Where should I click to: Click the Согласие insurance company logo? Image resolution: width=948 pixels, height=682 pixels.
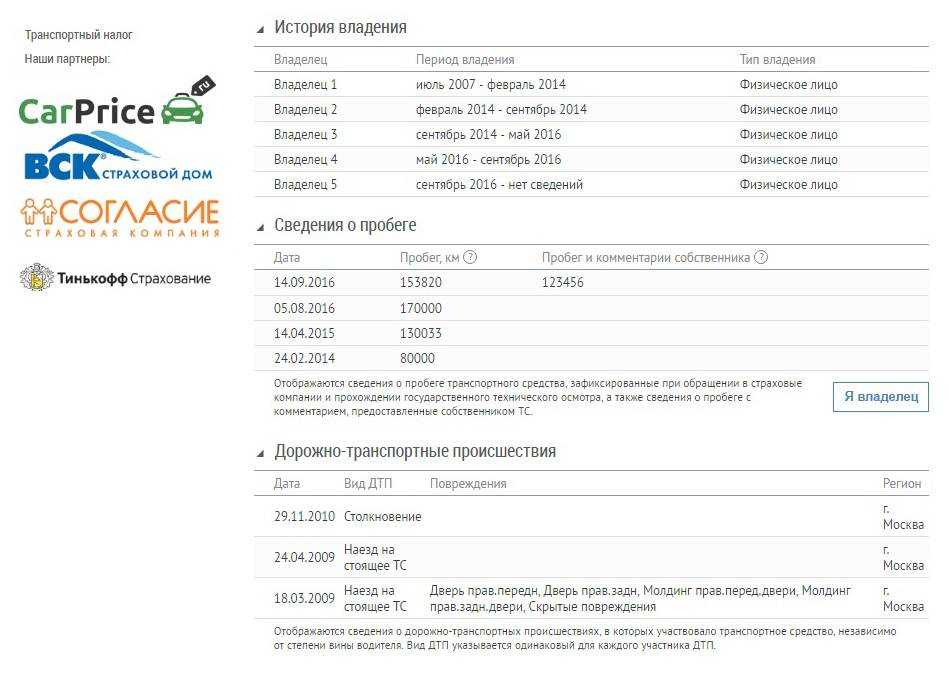click(119, 218)
